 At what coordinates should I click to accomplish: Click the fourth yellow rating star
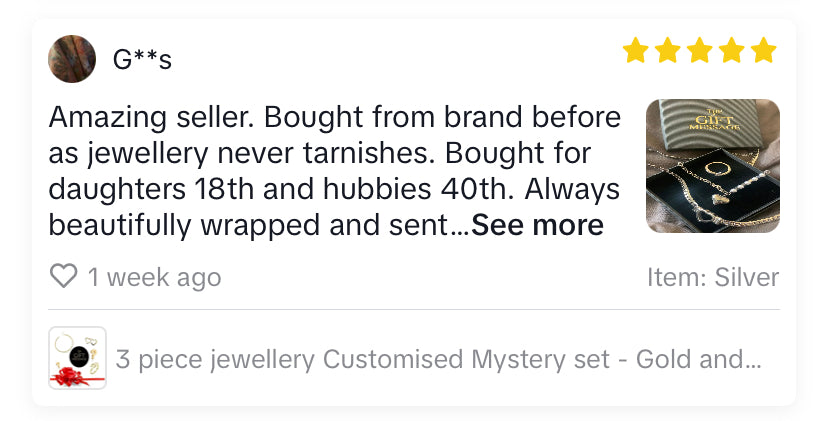732,50
